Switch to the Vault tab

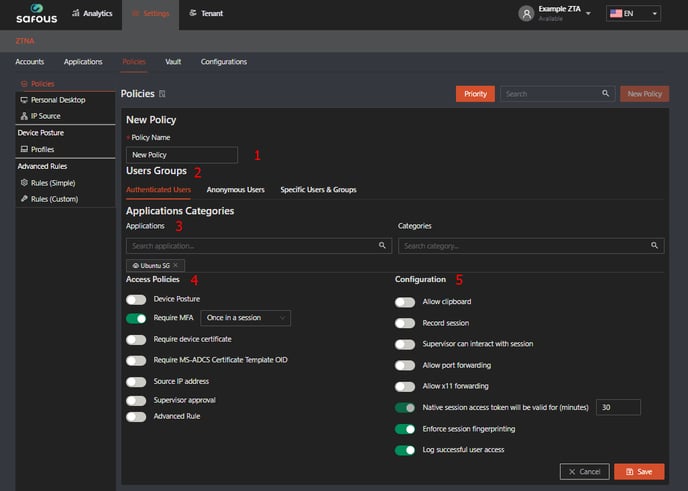(x=173, y=62)
